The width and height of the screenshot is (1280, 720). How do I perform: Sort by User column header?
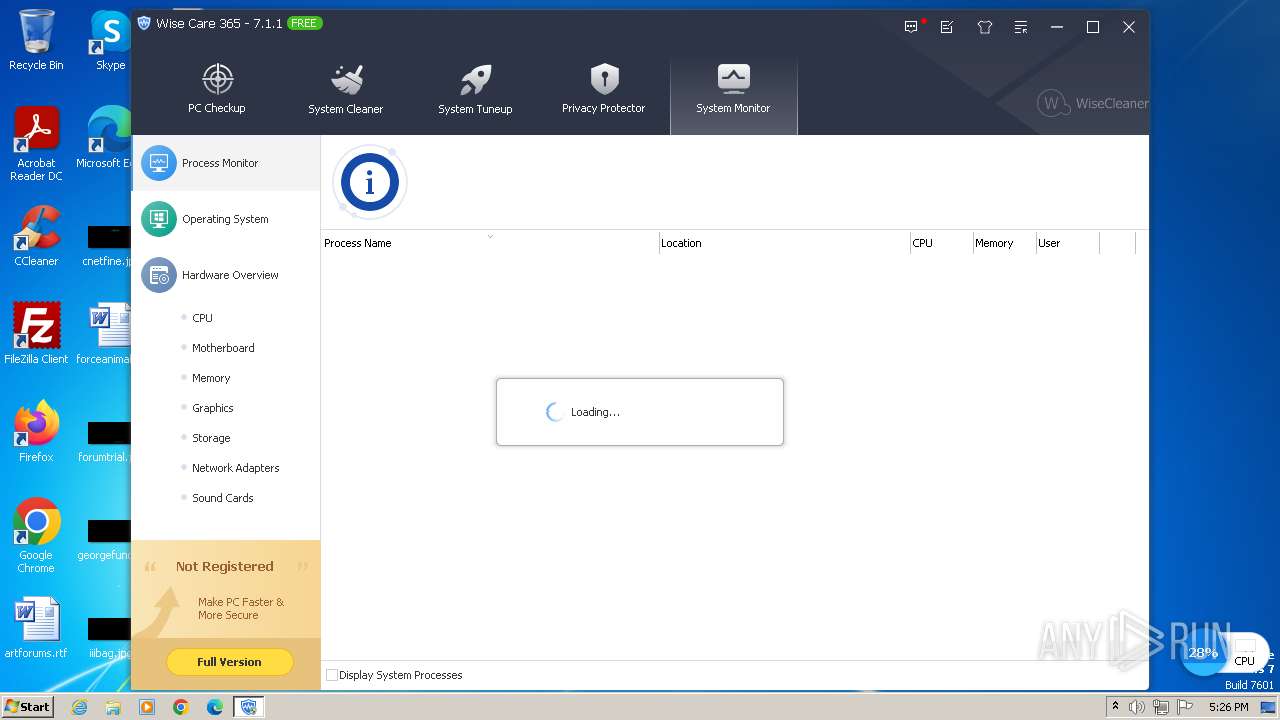(x=1067, y=243)
